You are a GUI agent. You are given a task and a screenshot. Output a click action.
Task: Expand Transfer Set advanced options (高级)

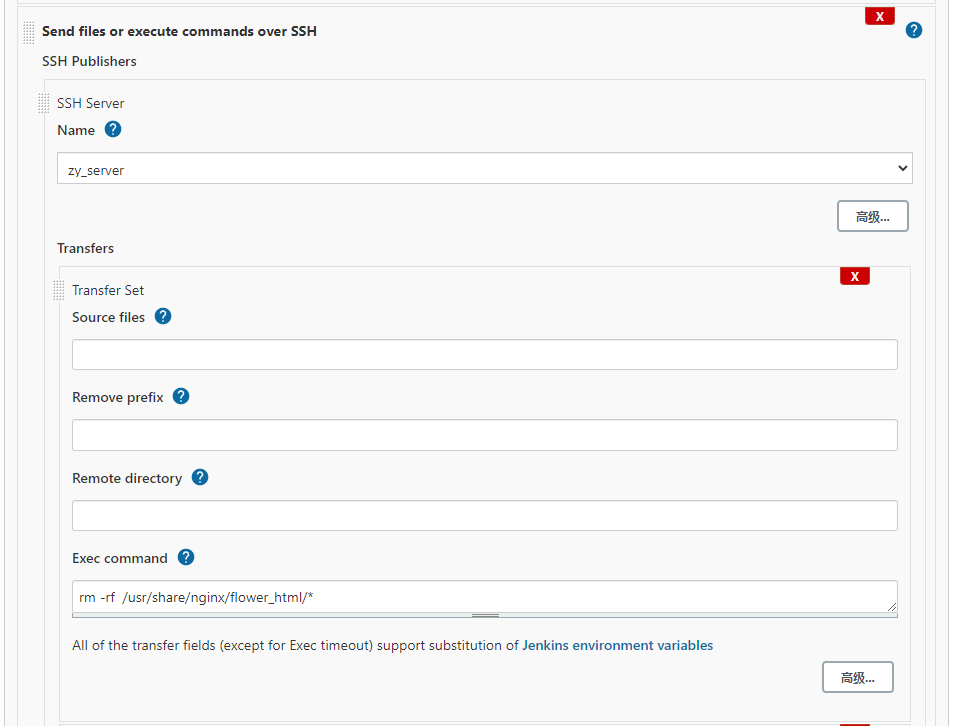point(857,677)
